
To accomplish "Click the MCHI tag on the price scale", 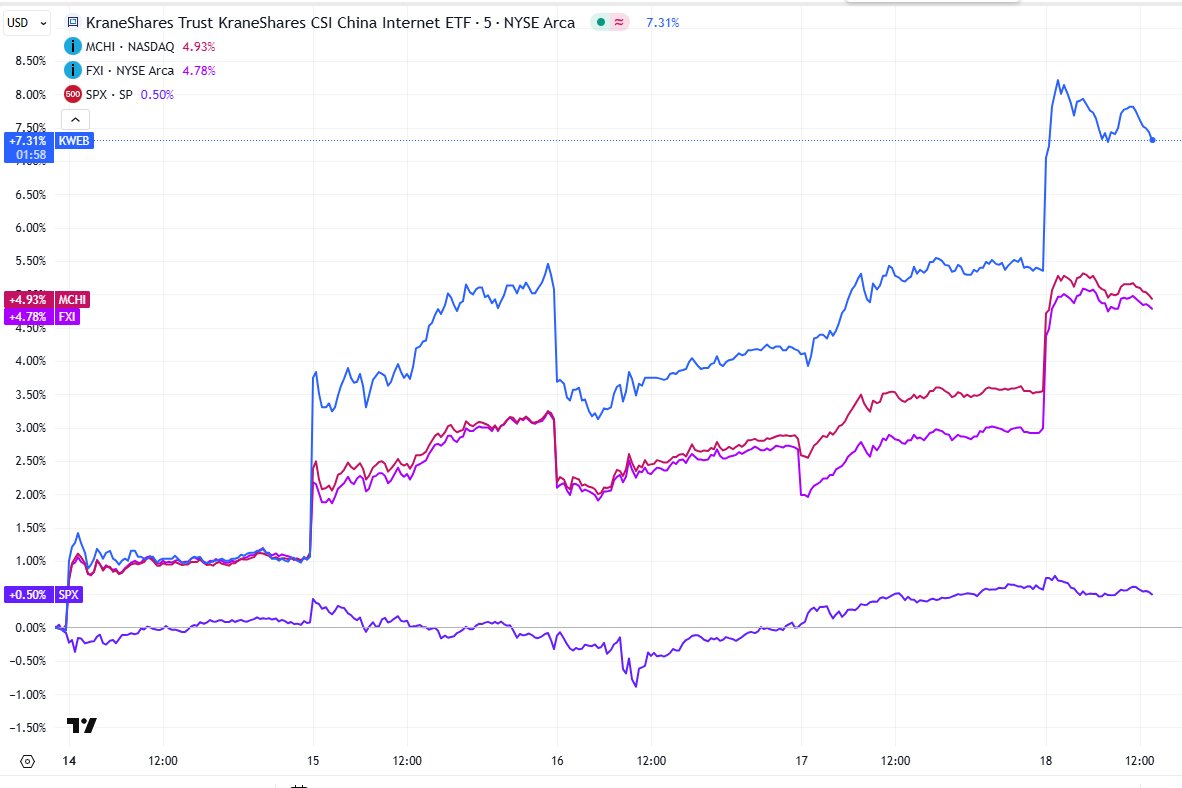I will tap(72, 299).
